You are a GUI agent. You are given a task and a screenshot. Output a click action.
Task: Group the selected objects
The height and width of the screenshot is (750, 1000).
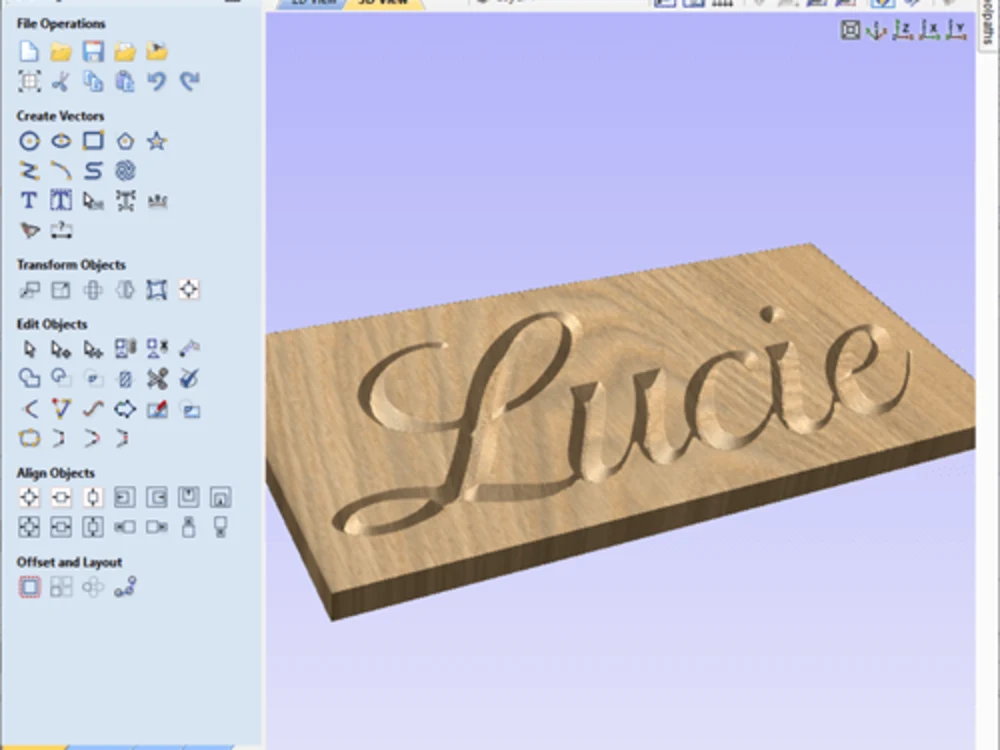pyautogui.click(x=125, y=349)
